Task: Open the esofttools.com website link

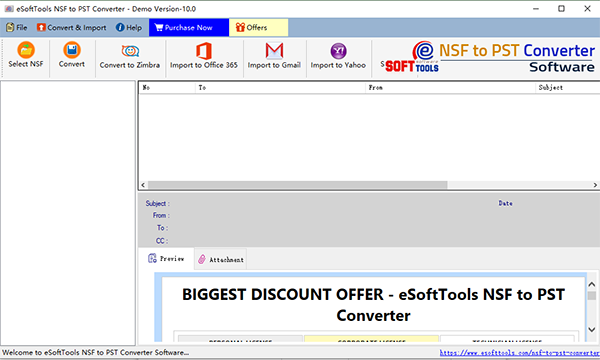Action: coord(520,353)
